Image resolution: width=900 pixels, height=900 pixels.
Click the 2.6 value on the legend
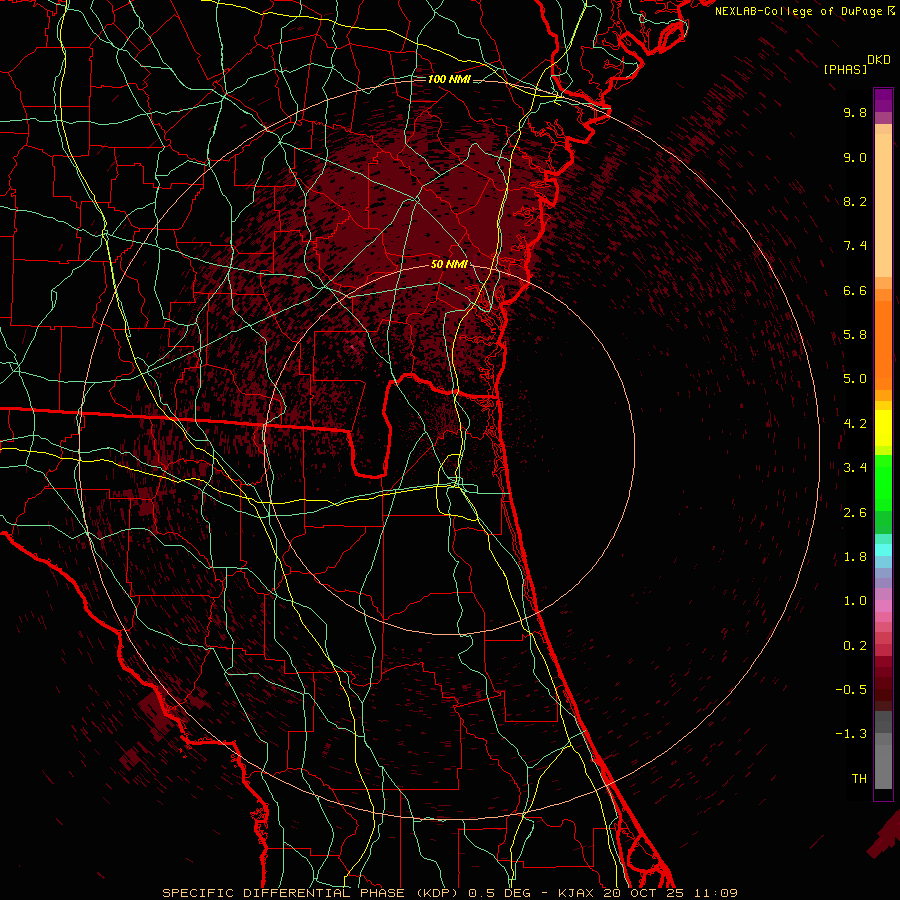click(x=855, y=513)
